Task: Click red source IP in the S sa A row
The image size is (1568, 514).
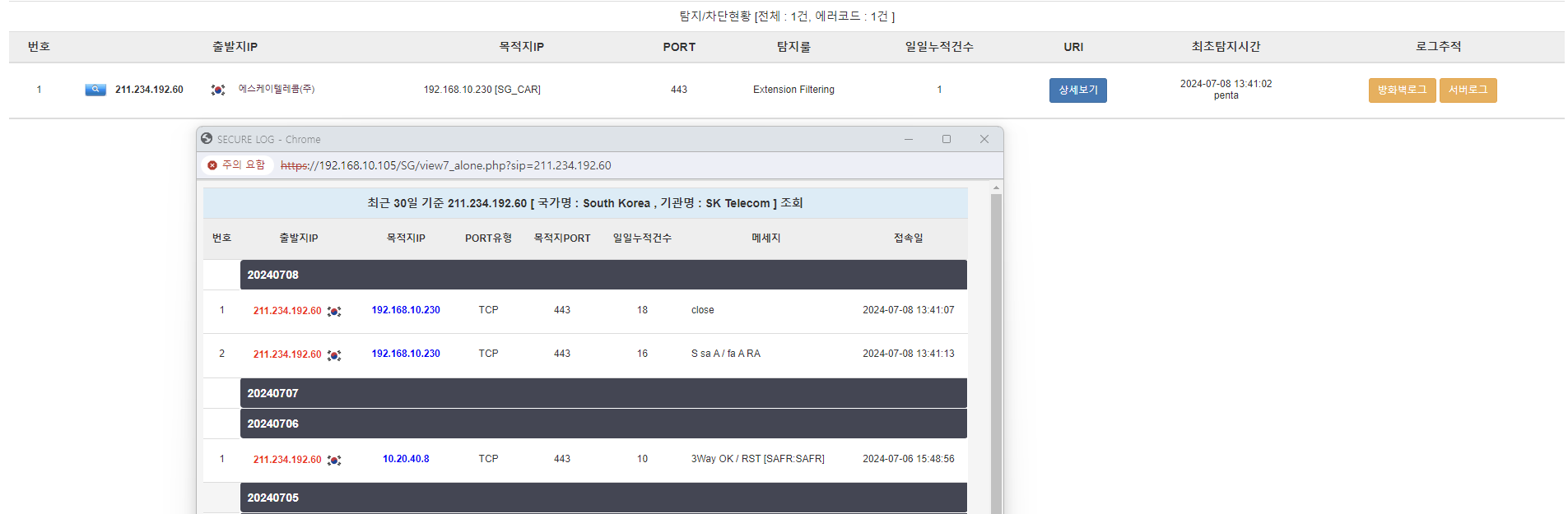Action: tap(287, 354)
